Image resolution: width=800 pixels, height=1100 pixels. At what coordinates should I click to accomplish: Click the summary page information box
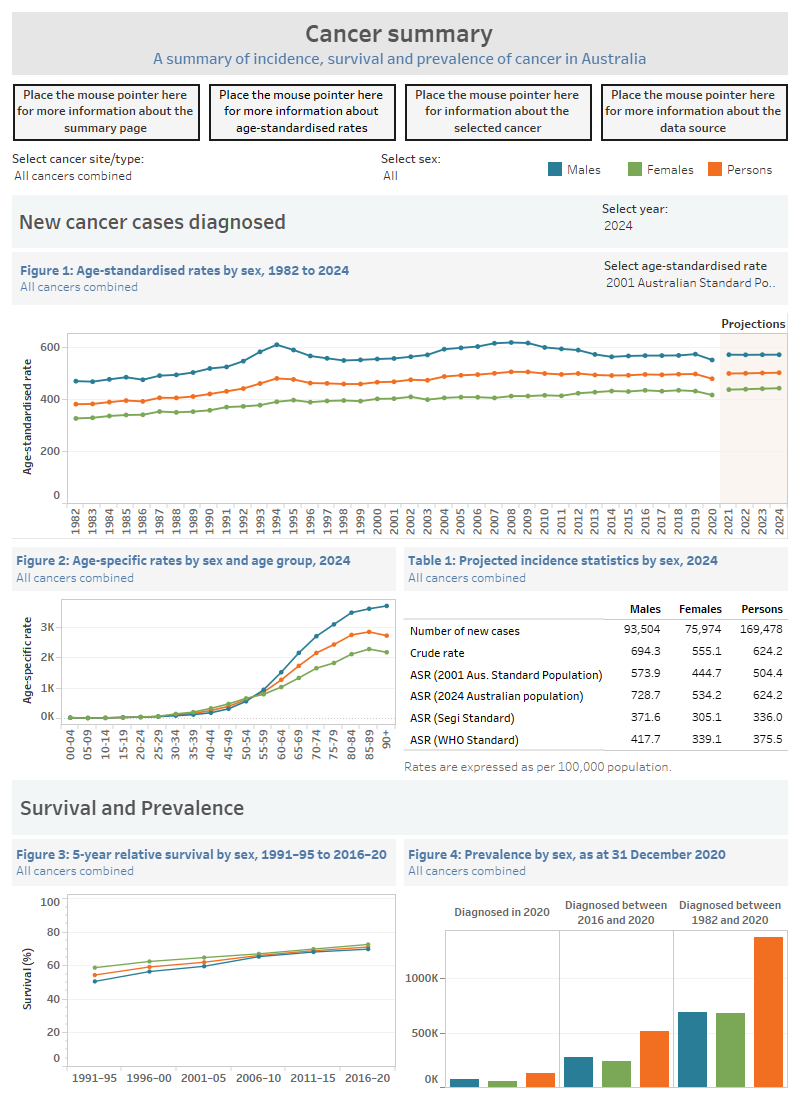pyautogui.click(x=106, y=111)
